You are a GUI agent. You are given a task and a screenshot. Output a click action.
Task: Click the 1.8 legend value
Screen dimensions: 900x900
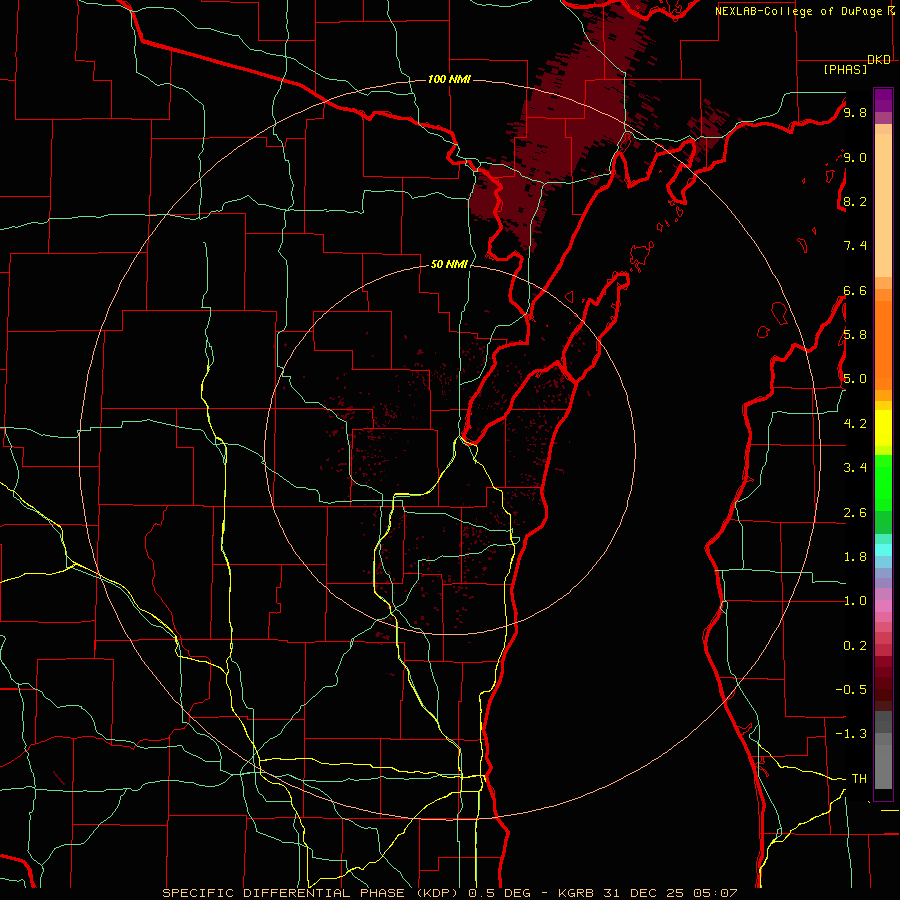click(x=855, y=557)
